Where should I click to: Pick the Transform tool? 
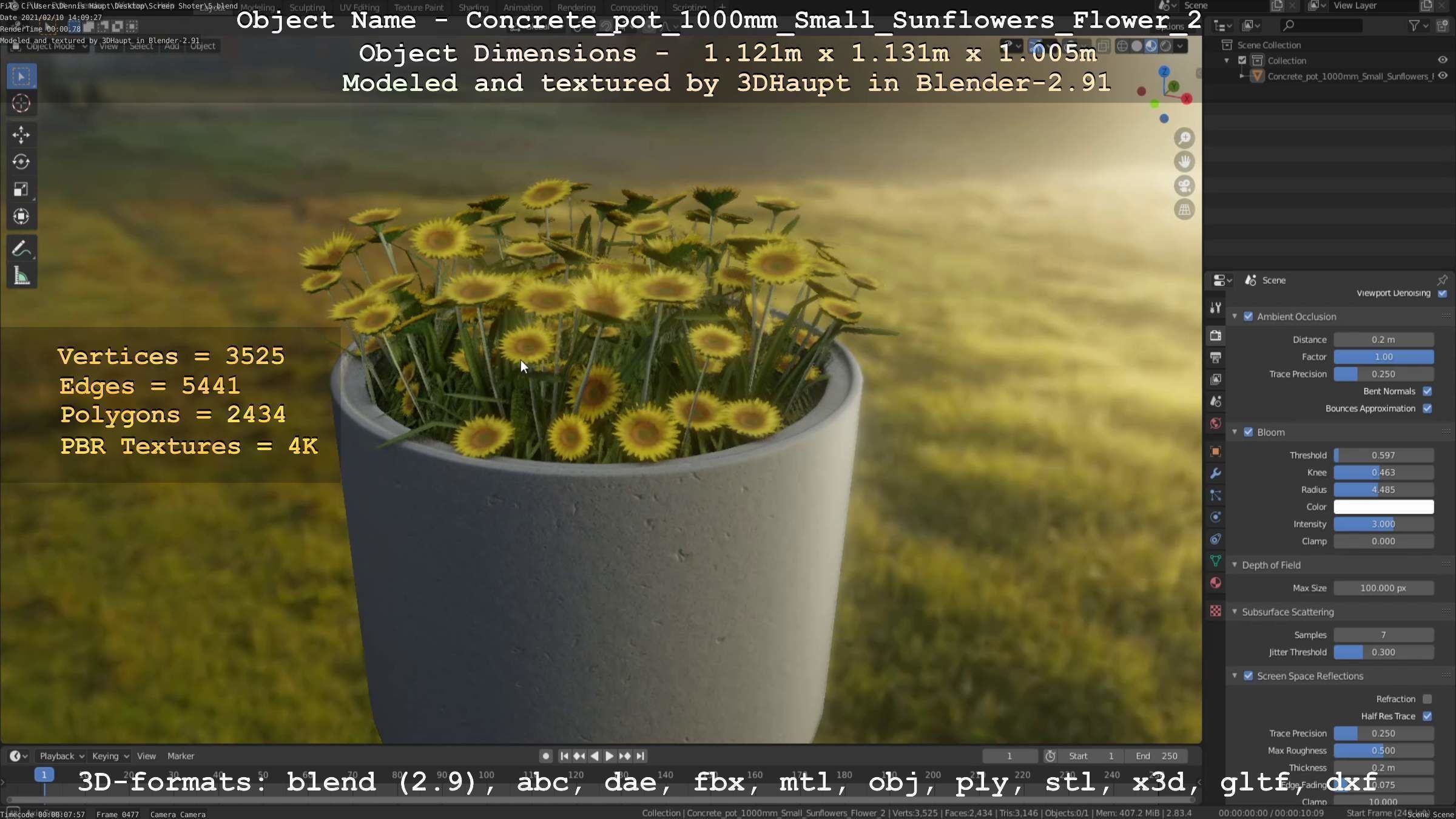pyautogui.click(x=21, y=217)
